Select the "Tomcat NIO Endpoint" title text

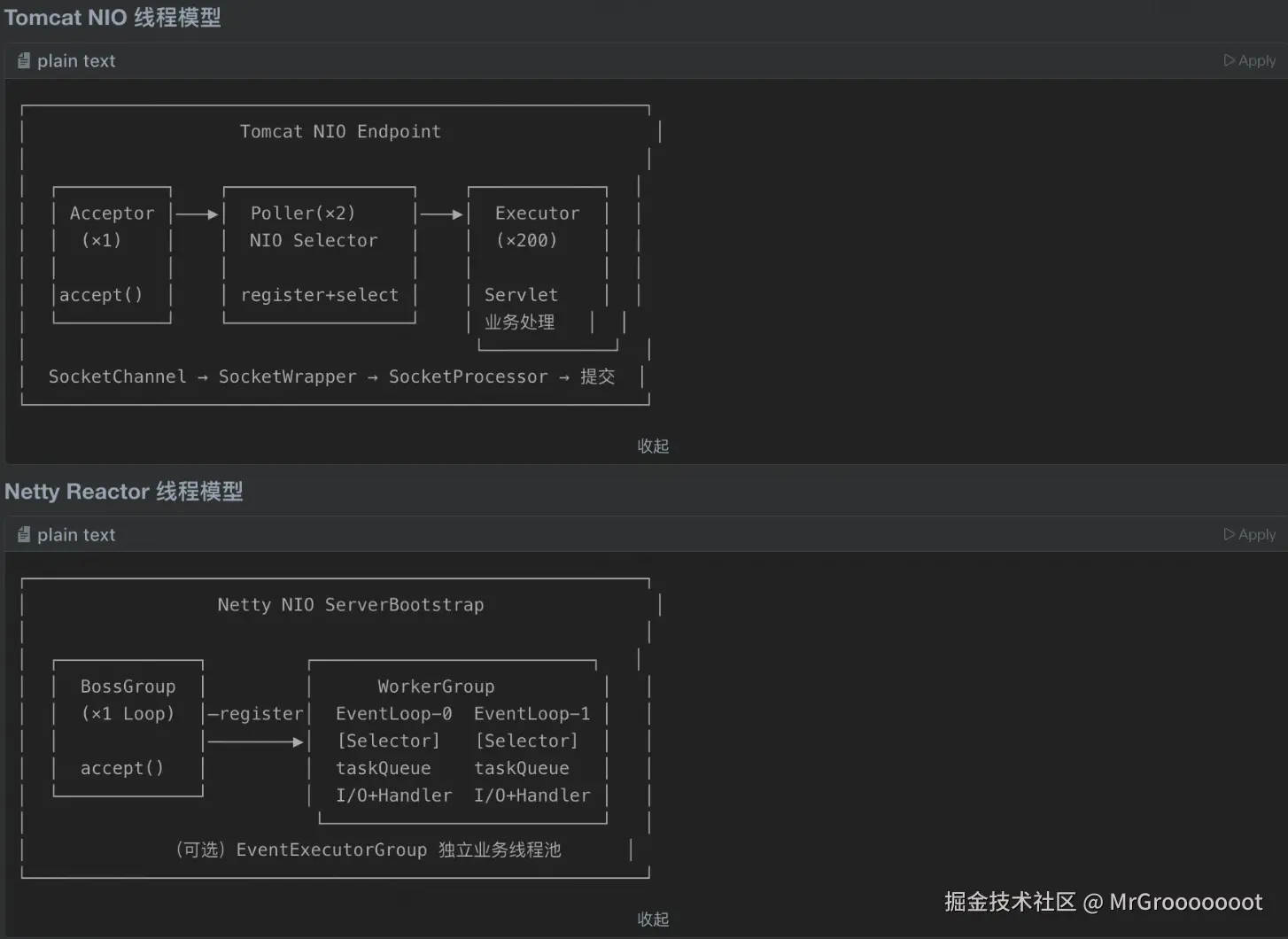340,132
